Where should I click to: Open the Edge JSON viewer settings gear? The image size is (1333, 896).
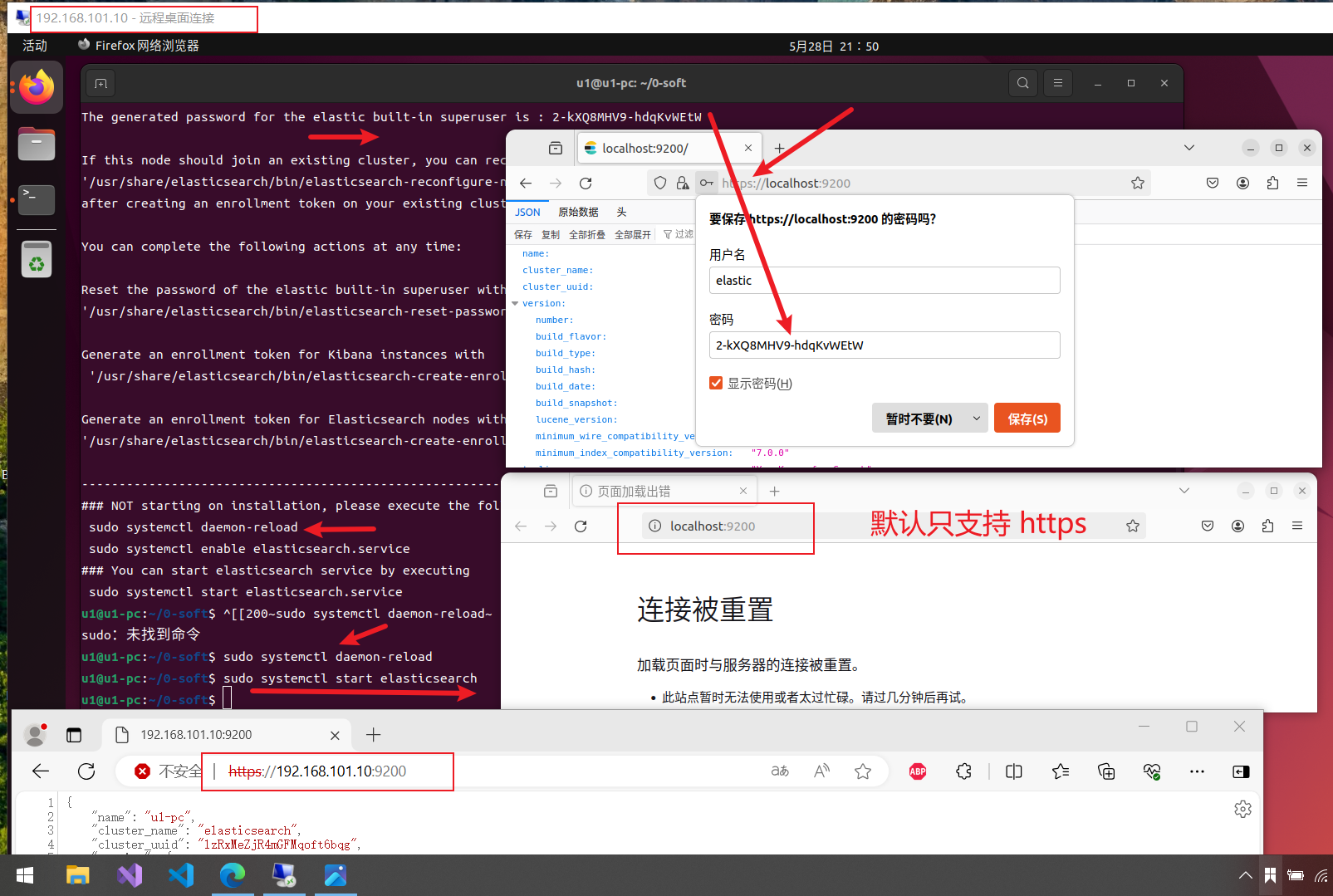pos(1242,809)
